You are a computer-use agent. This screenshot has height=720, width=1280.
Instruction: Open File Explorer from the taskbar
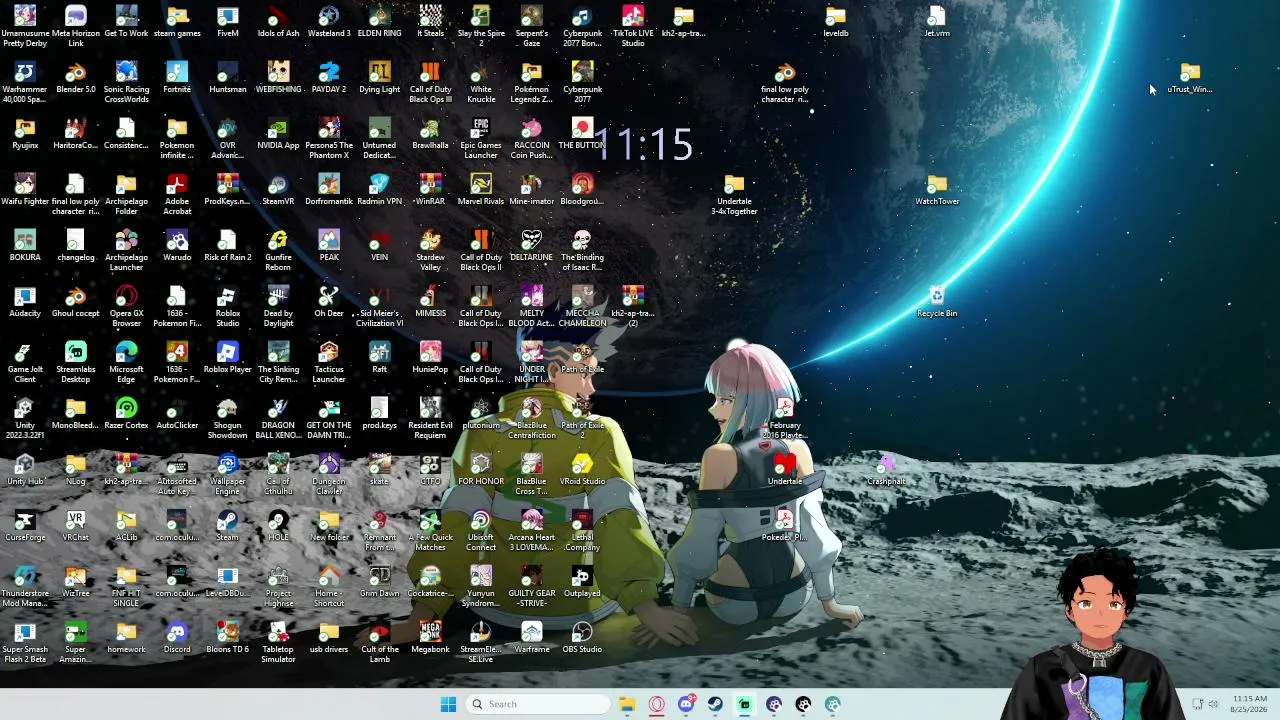[627, 704]
